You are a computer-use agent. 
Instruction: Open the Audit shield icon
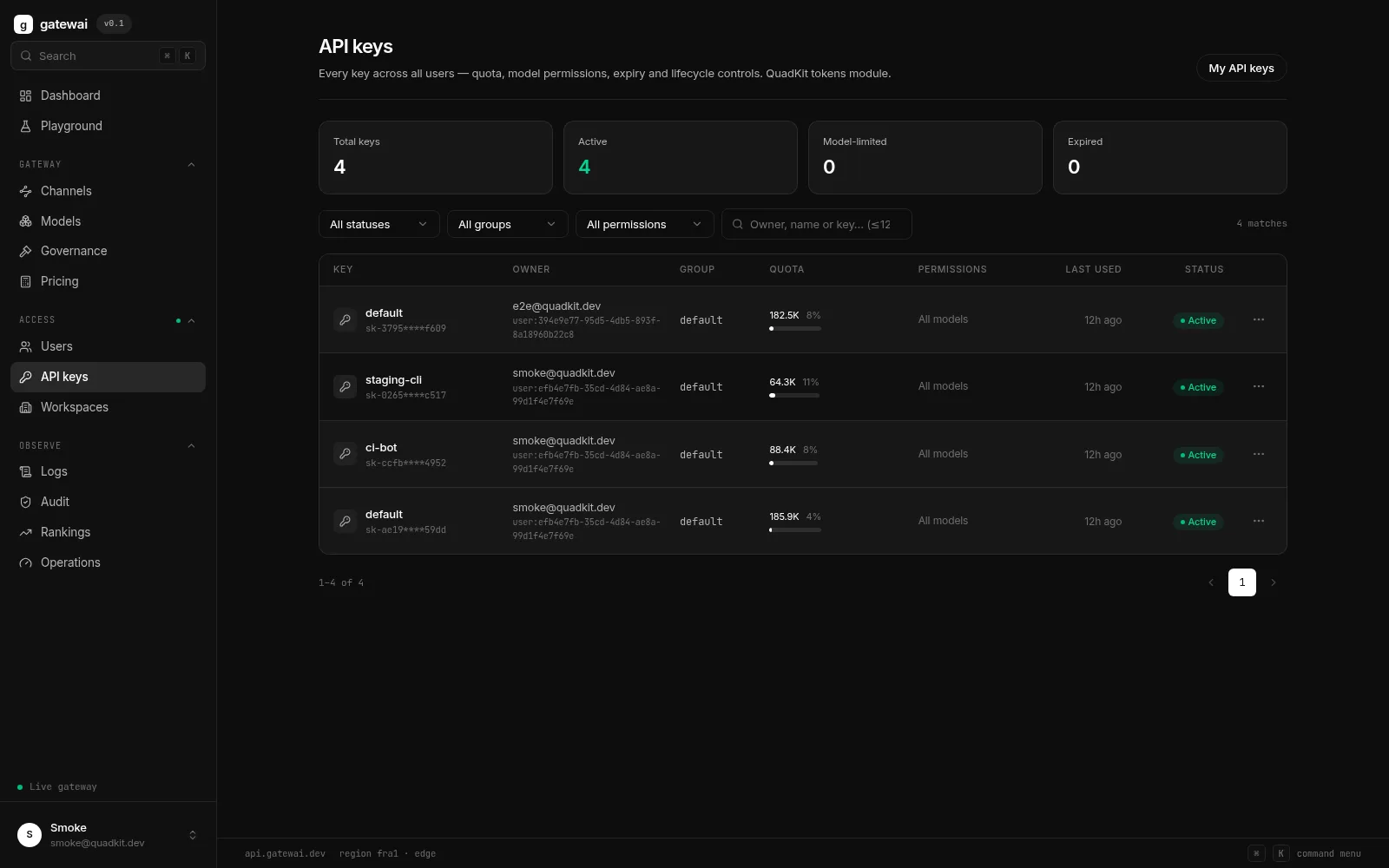tap(25, 502)
